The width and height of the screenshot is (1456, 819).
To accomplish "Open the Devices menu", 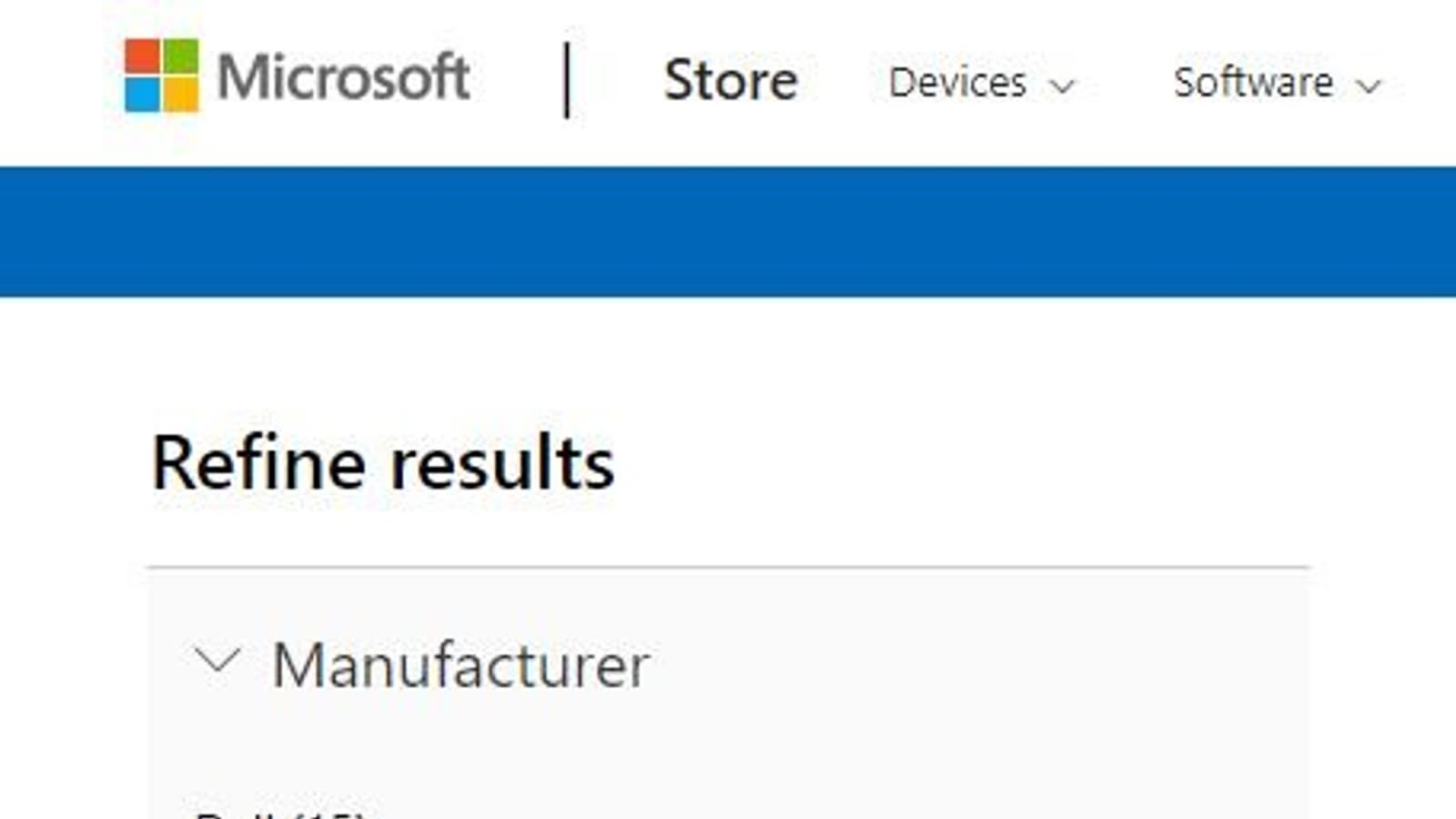I will (957, 83).
